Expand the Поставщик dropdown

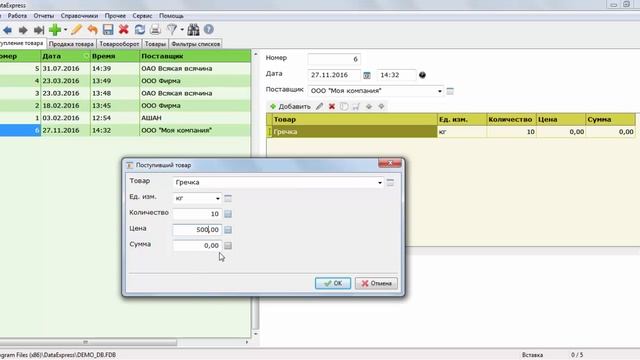pyautogui.click(x=440, y=91)
